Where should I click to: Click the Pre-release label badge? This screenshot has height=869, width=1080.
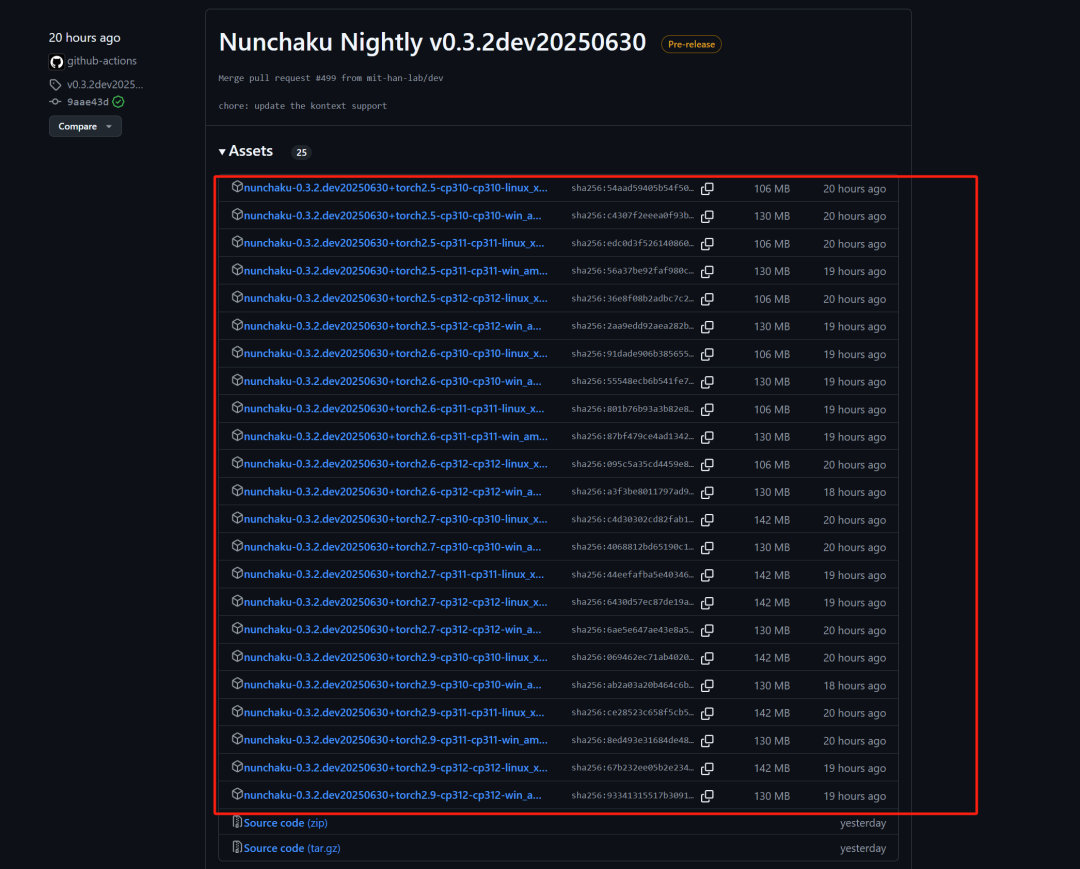tap(692, 44)
